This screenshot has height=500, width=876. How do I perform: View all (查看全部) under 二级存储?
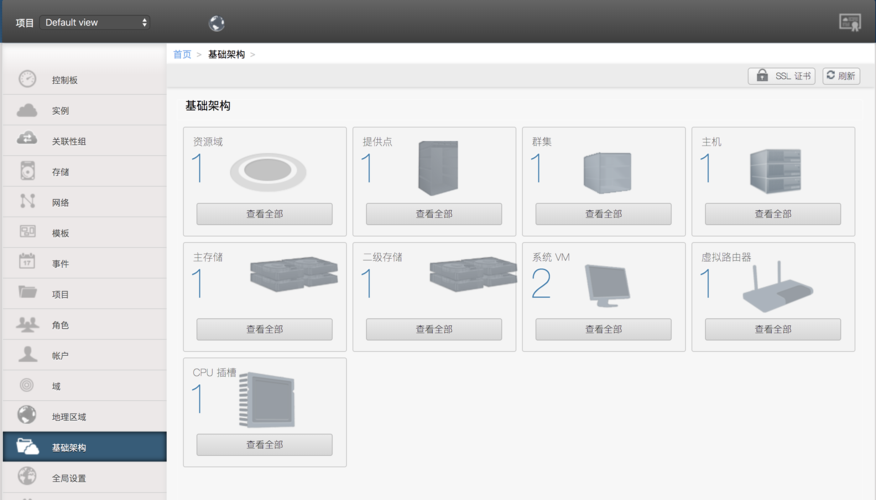434,330
